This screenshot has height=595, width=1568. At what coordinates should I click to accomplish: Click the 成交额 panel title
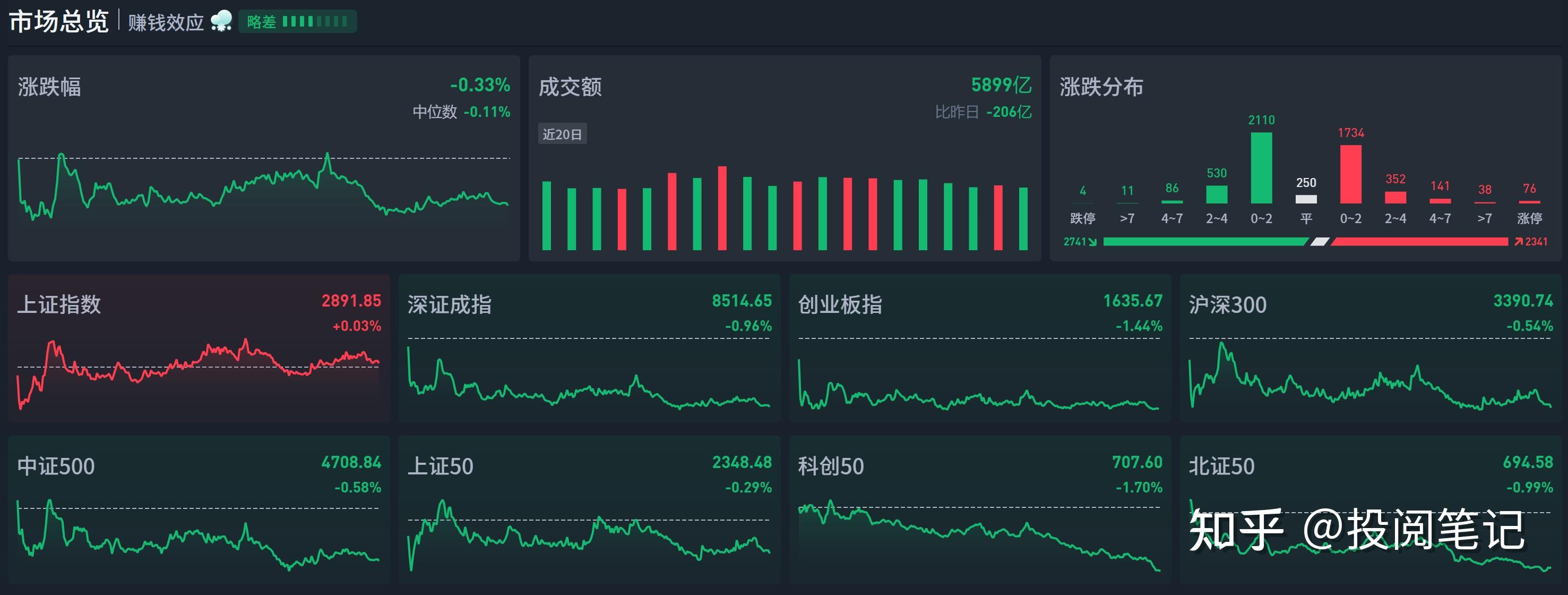pos(570,87)
